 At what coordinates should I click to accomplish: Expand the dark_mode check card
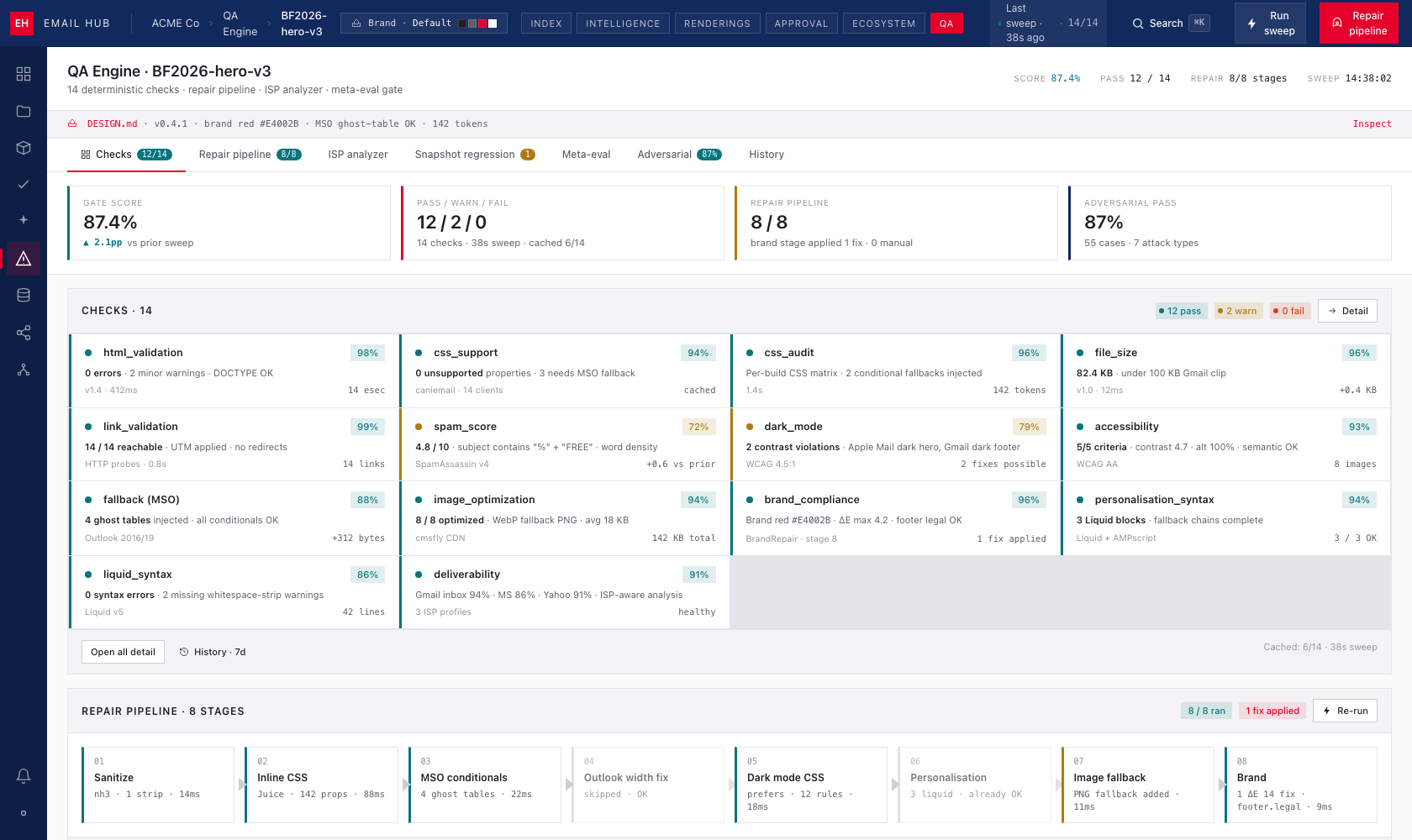(x=896, y=444)
